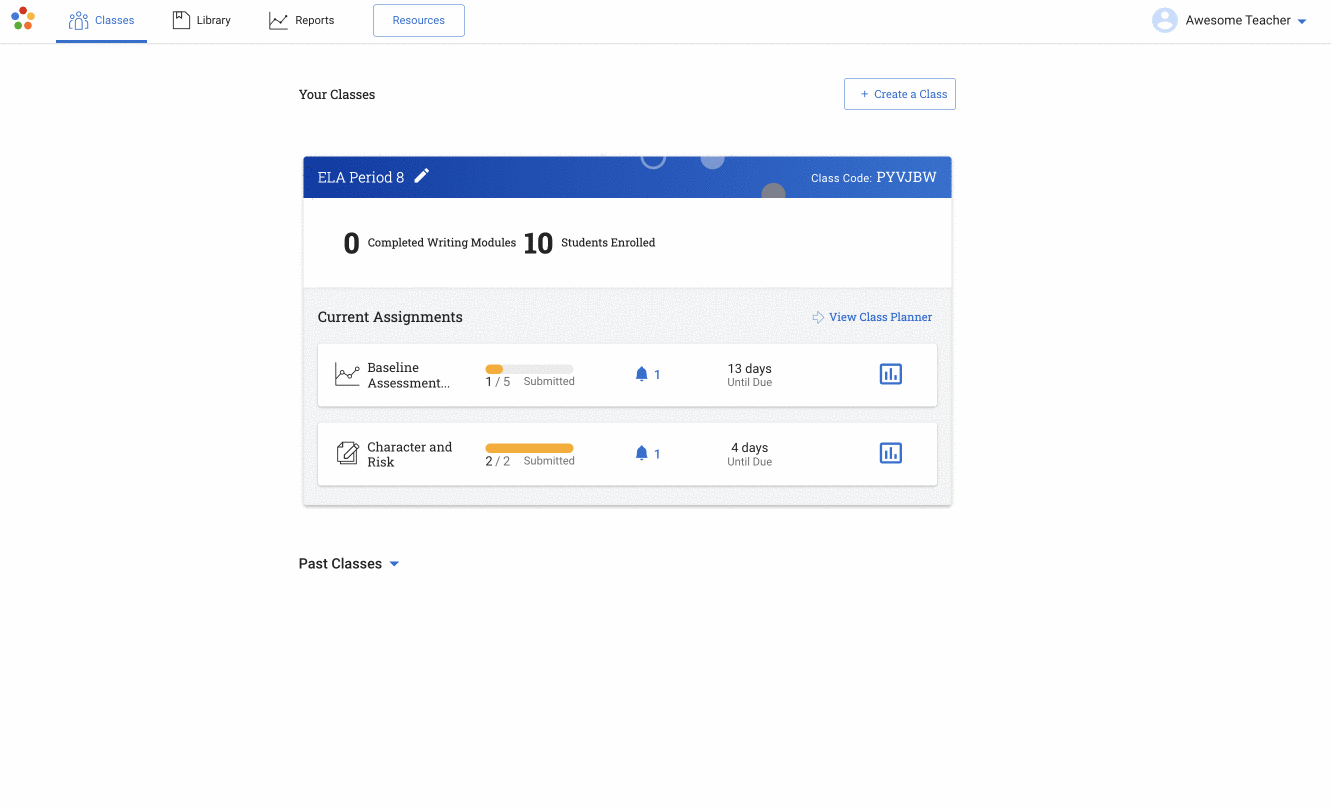Select the Classes tab

tap(102, 20)
